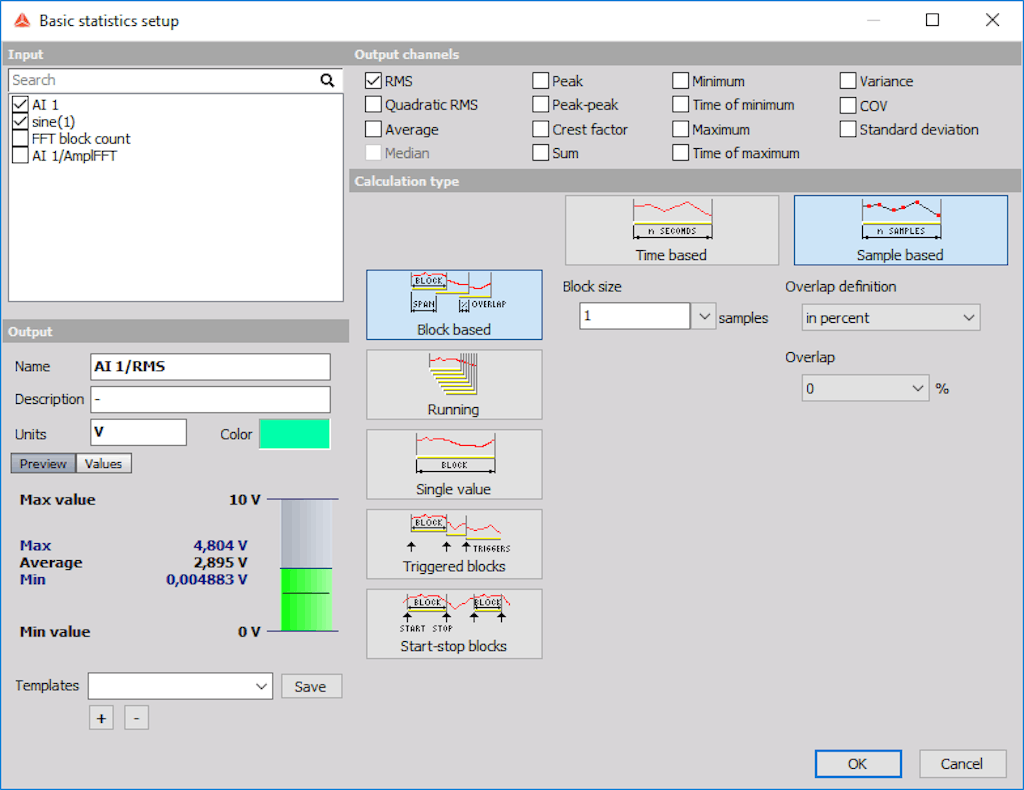Image resolution: width=1024 pixels, height=790 pixels.
Task: Select Sample based calculation icon
Action: (x=901, y=230)
